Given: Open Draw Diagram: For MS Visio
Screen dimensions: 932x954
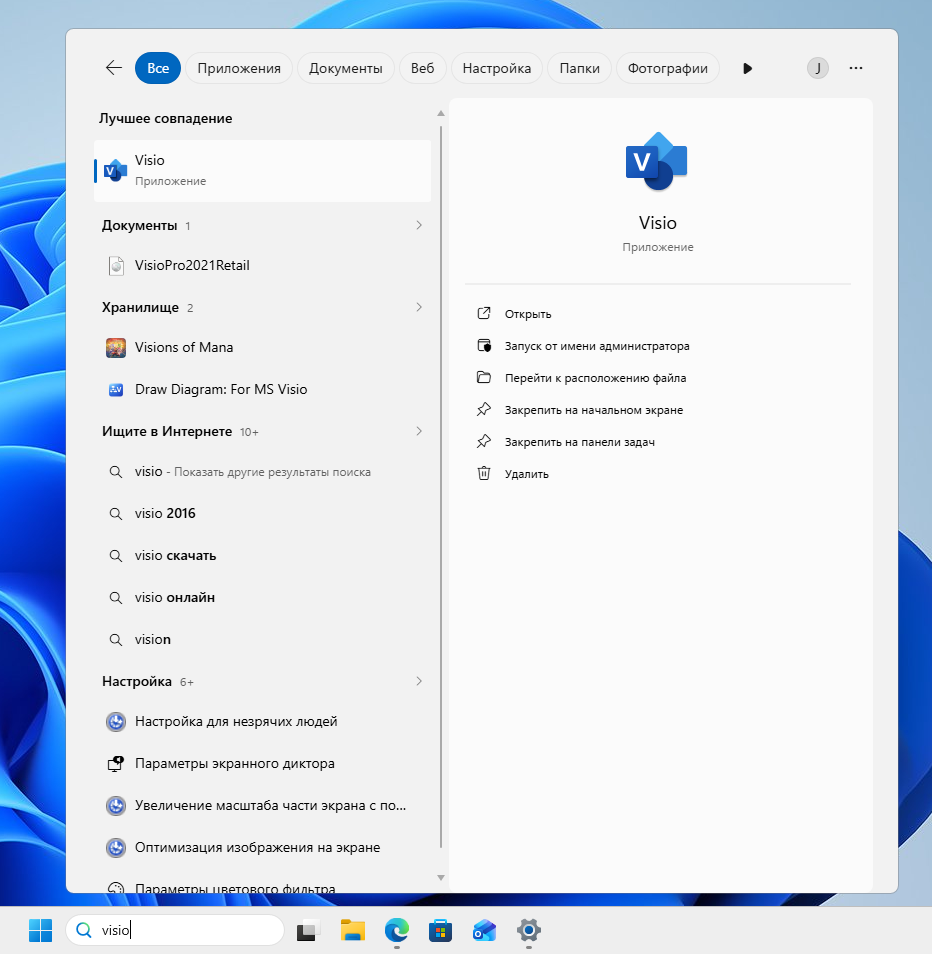Looking at the screenshot, I should click(262, 389).
